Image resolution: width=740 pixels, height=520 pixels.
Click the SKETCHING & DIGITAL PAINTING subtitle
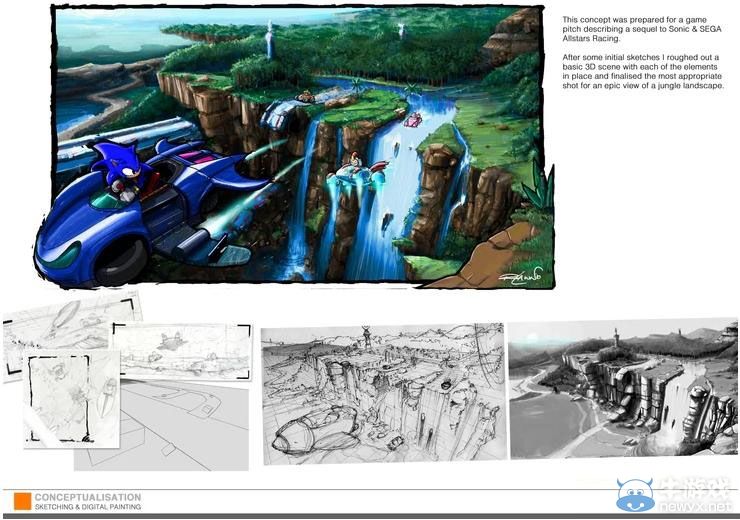(88, 508)
